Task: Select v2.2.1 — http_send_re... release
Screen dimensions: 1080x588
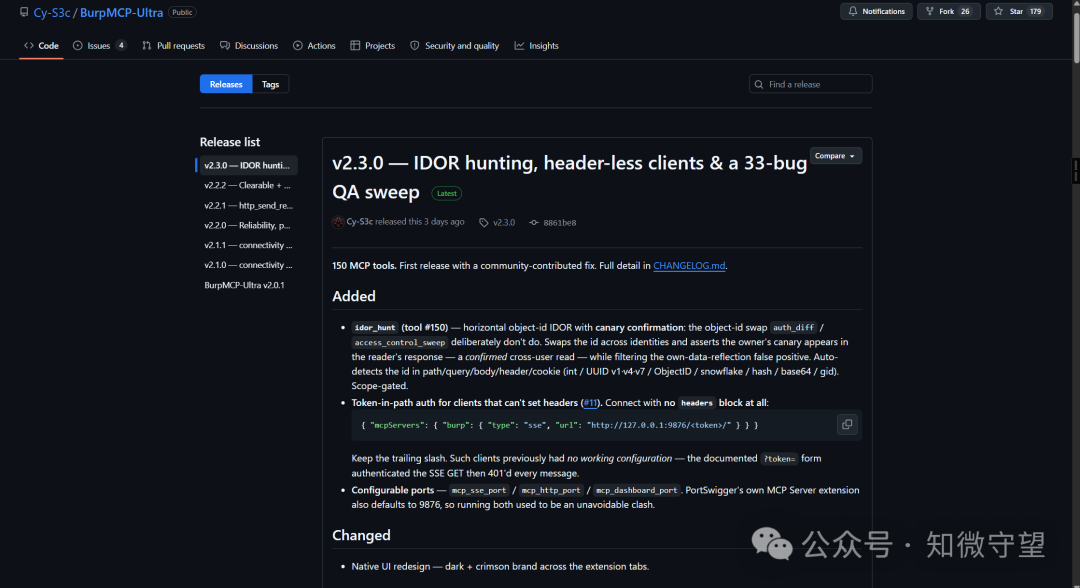Action: 247,205
